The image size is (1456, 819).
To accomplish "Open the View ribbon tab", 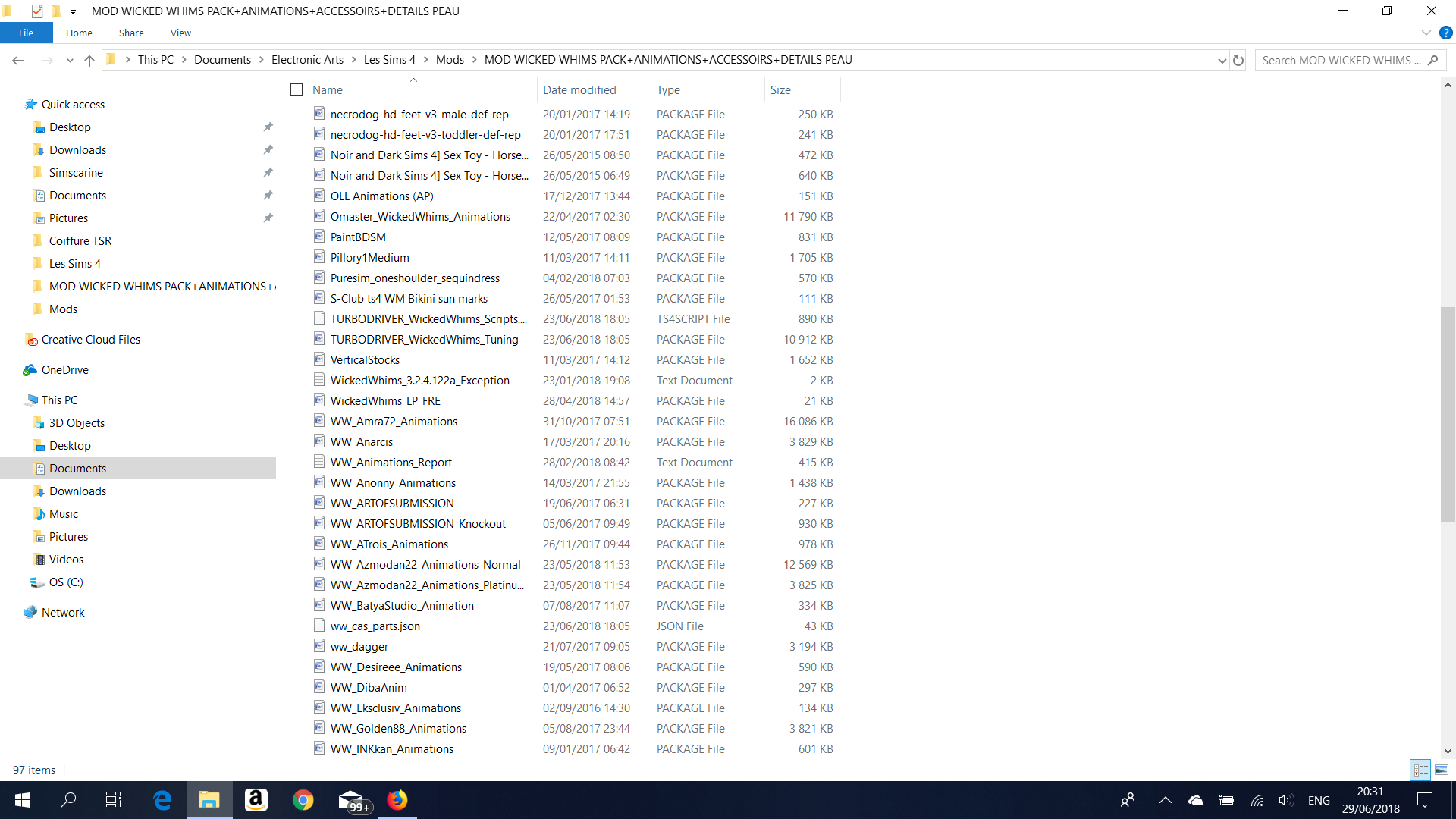I will (180, 33).
